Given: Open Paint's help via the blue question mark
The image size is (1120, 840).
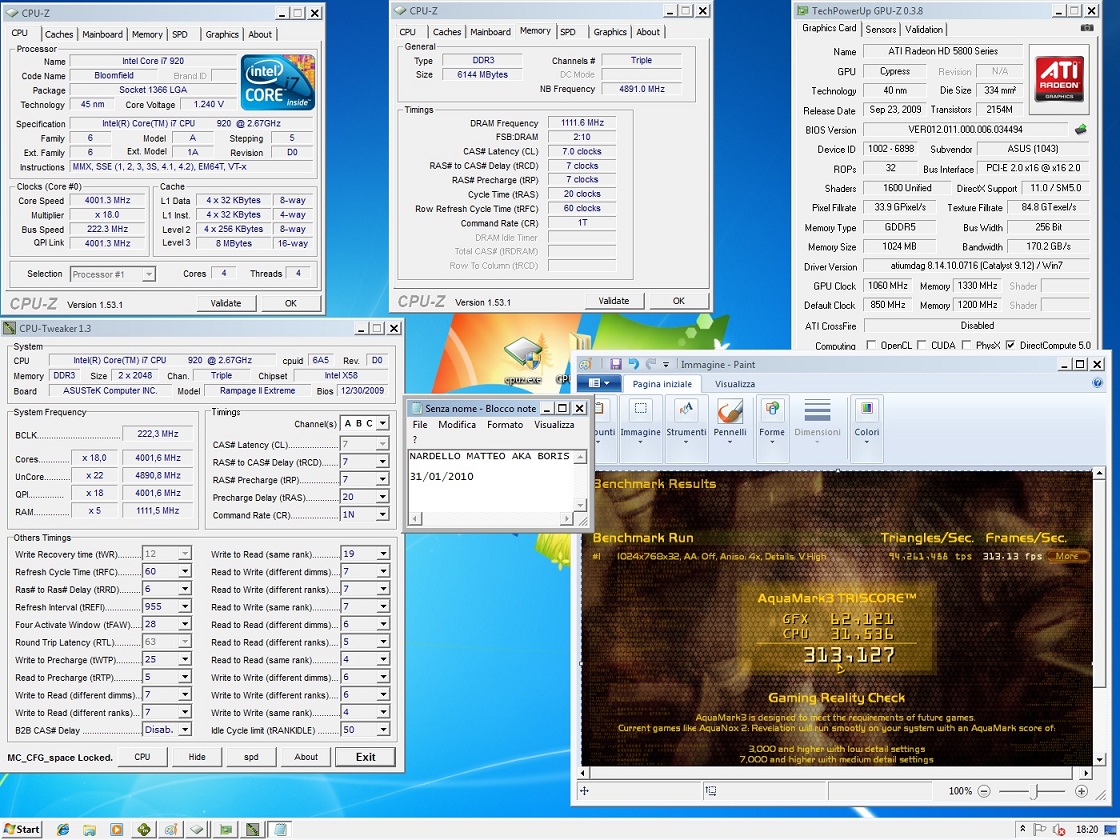Looking at the screenshot, I should click(1097, 384).
